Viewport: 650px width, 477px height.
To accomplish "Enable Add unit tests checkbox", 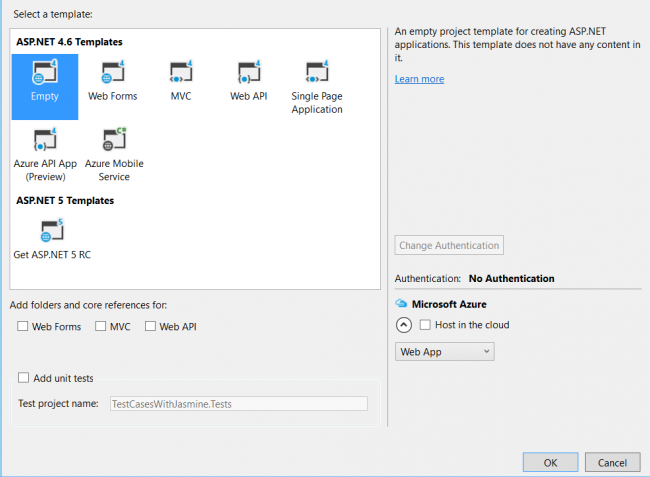I will tap(24, 378).
